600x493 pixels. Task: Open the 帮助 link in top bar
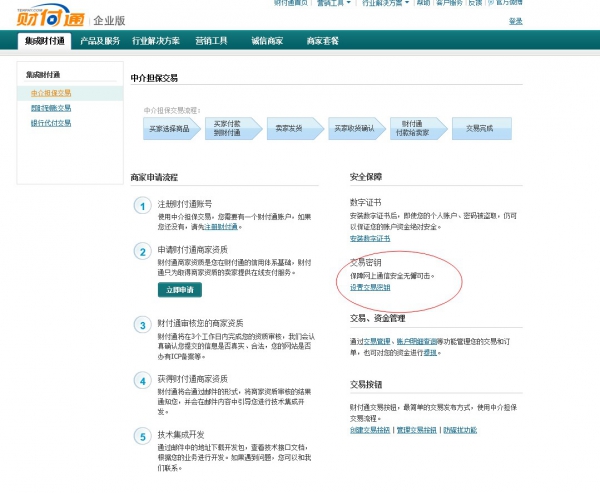[x=423, y=3]
